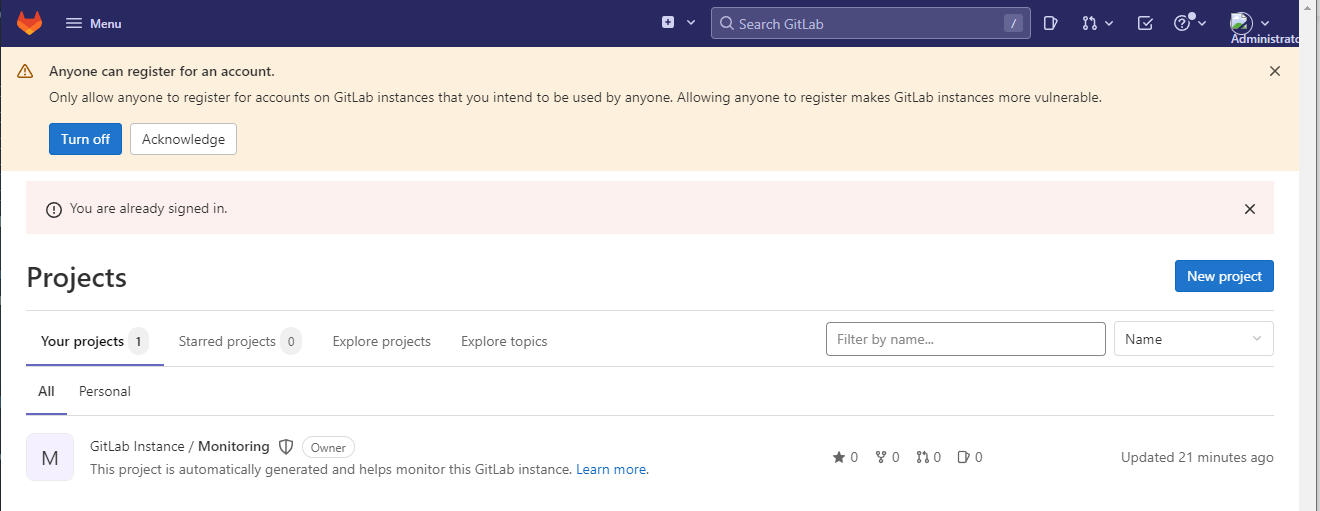Expand the Merge requests dropdown chevron
The image size is (1320, 511).
click(x=1109, y=23)
